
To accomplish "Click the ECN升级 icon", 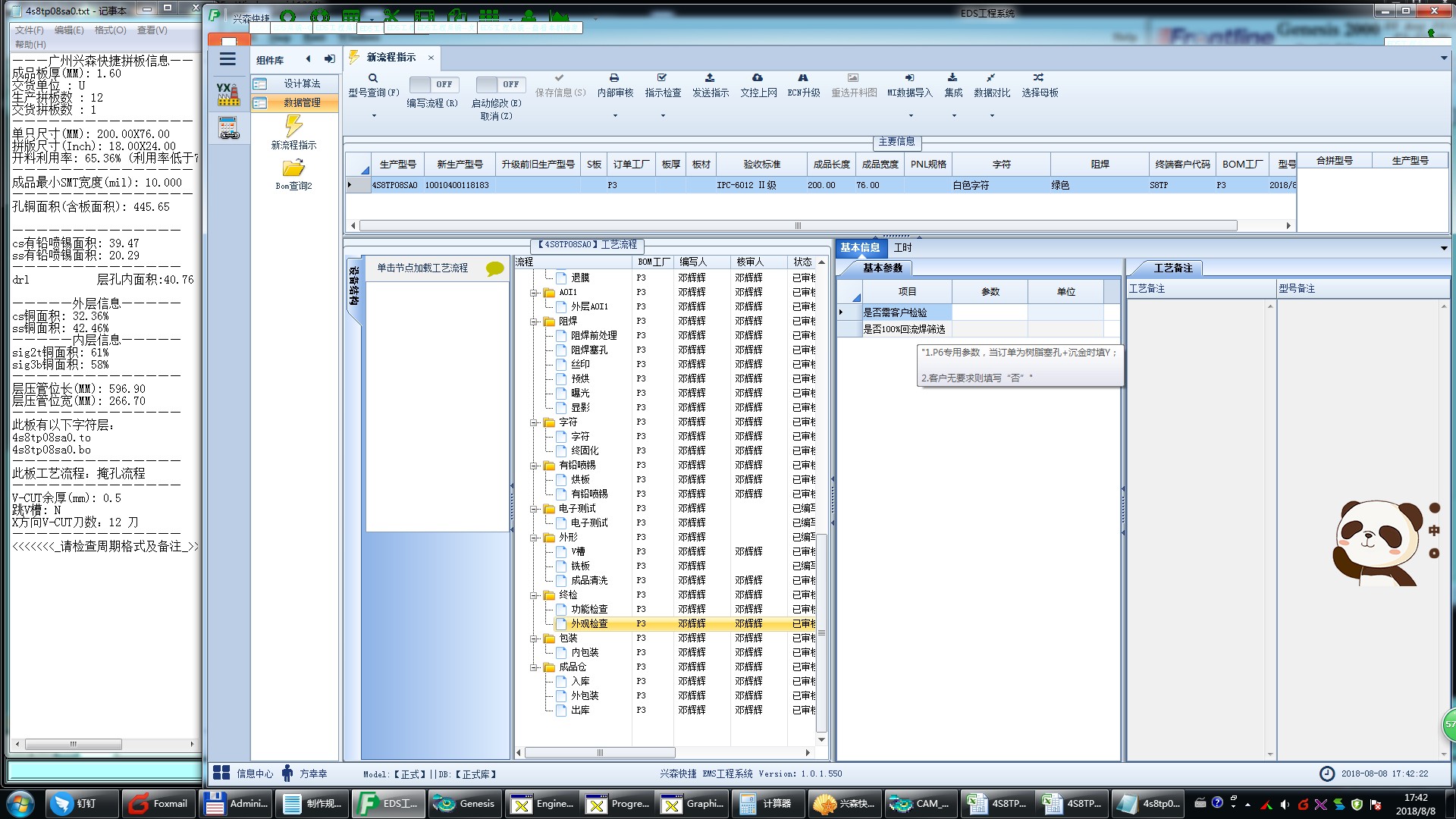I will tap(803, 78).
